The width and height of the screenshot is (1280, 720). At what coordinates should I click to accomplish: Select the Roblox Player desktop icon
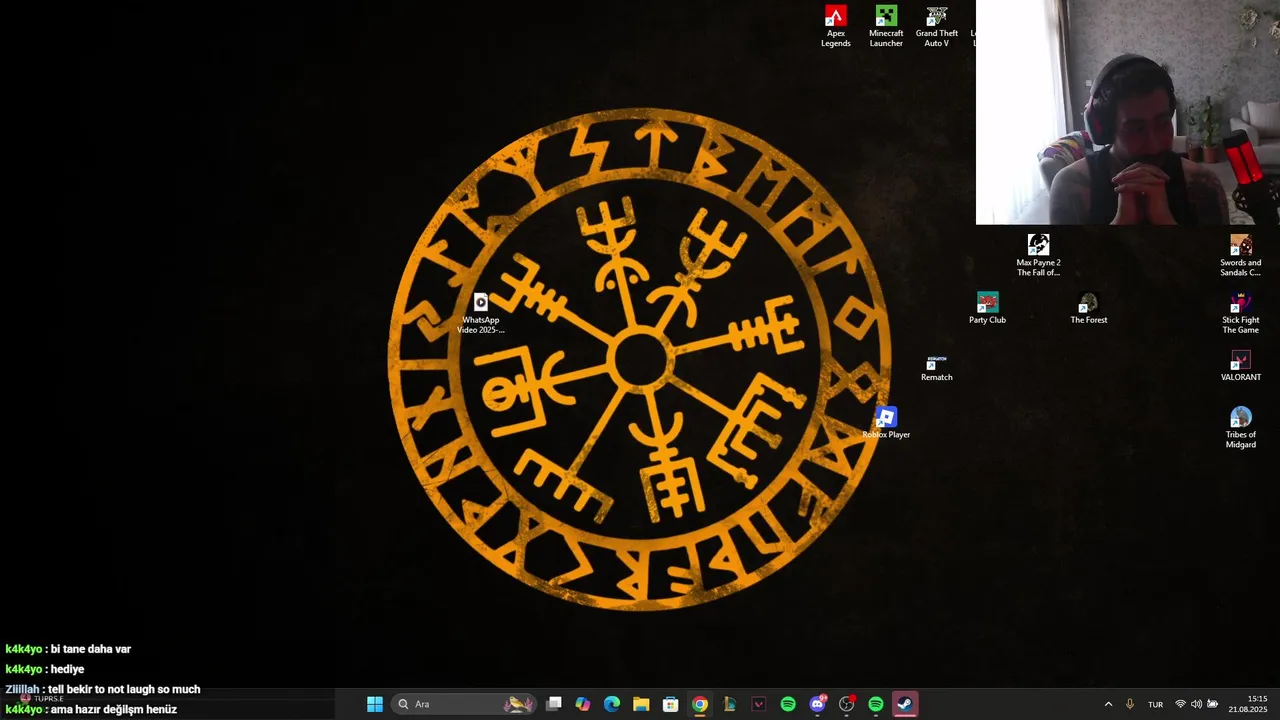point(886,423)
